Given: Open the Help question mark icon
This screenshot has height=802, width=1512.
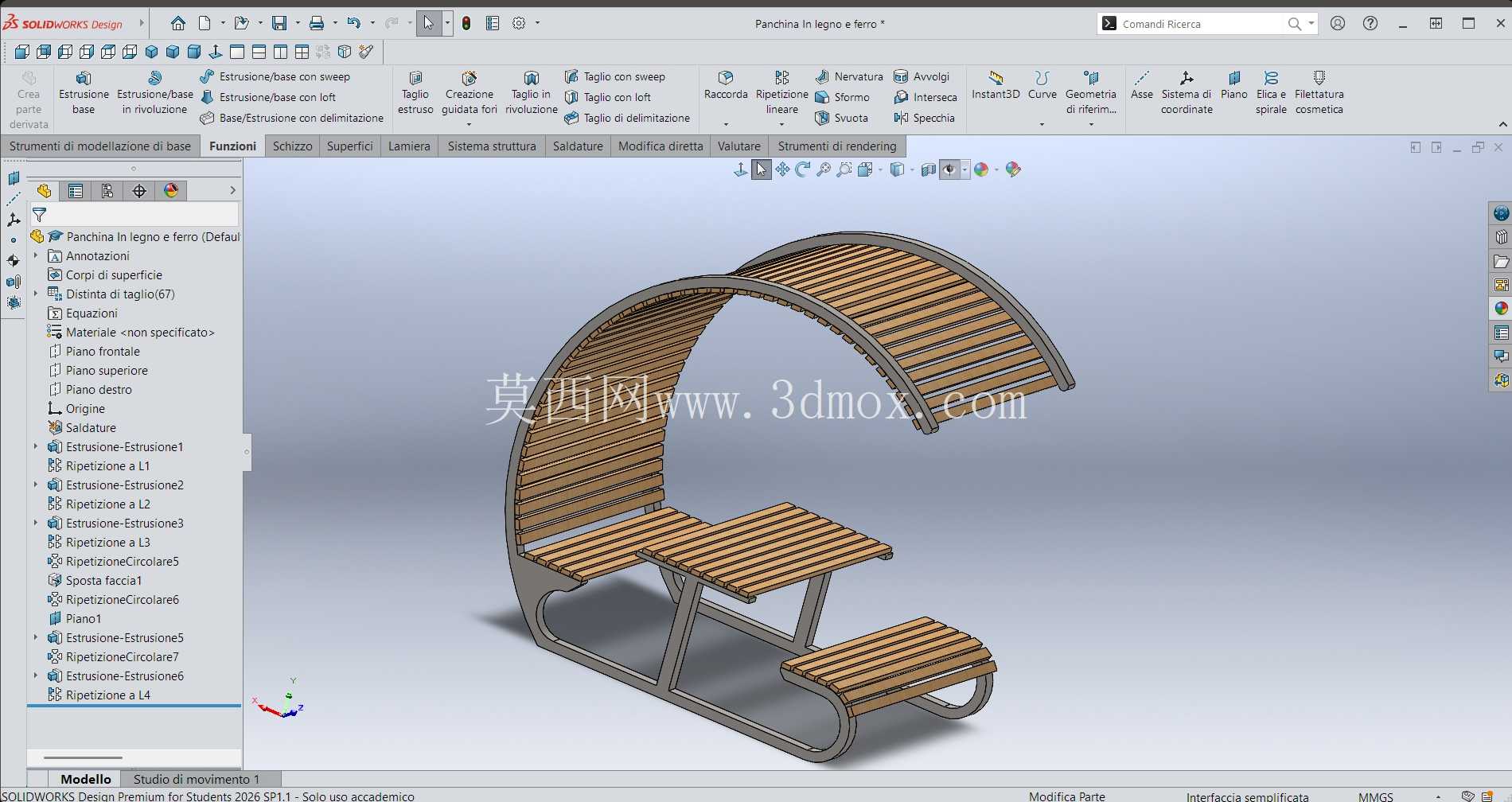Looking at the screenshot, I should [x=1370, y=24].
